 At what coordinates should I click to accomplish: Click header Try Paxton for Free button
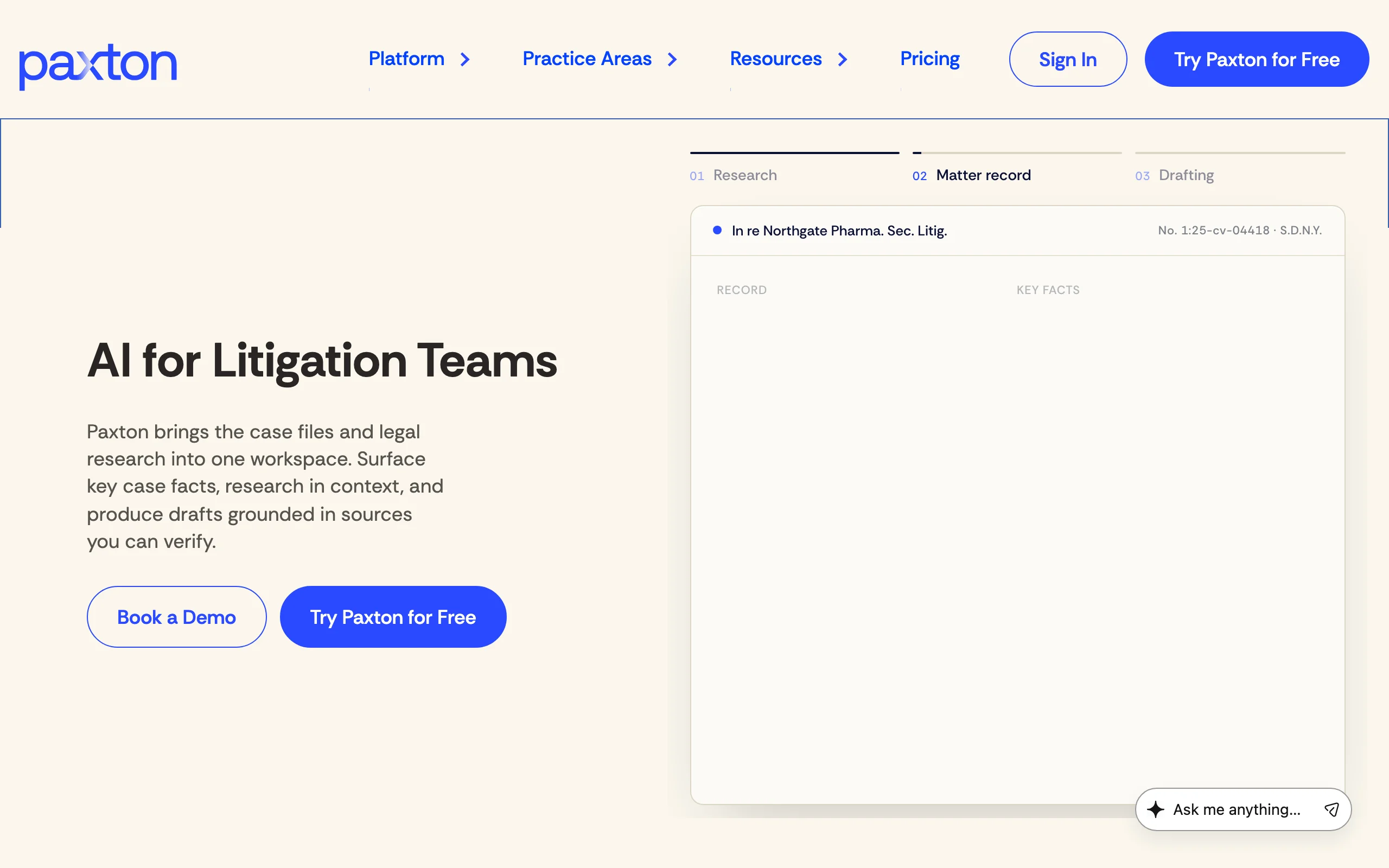click(x=1257, y=59)
